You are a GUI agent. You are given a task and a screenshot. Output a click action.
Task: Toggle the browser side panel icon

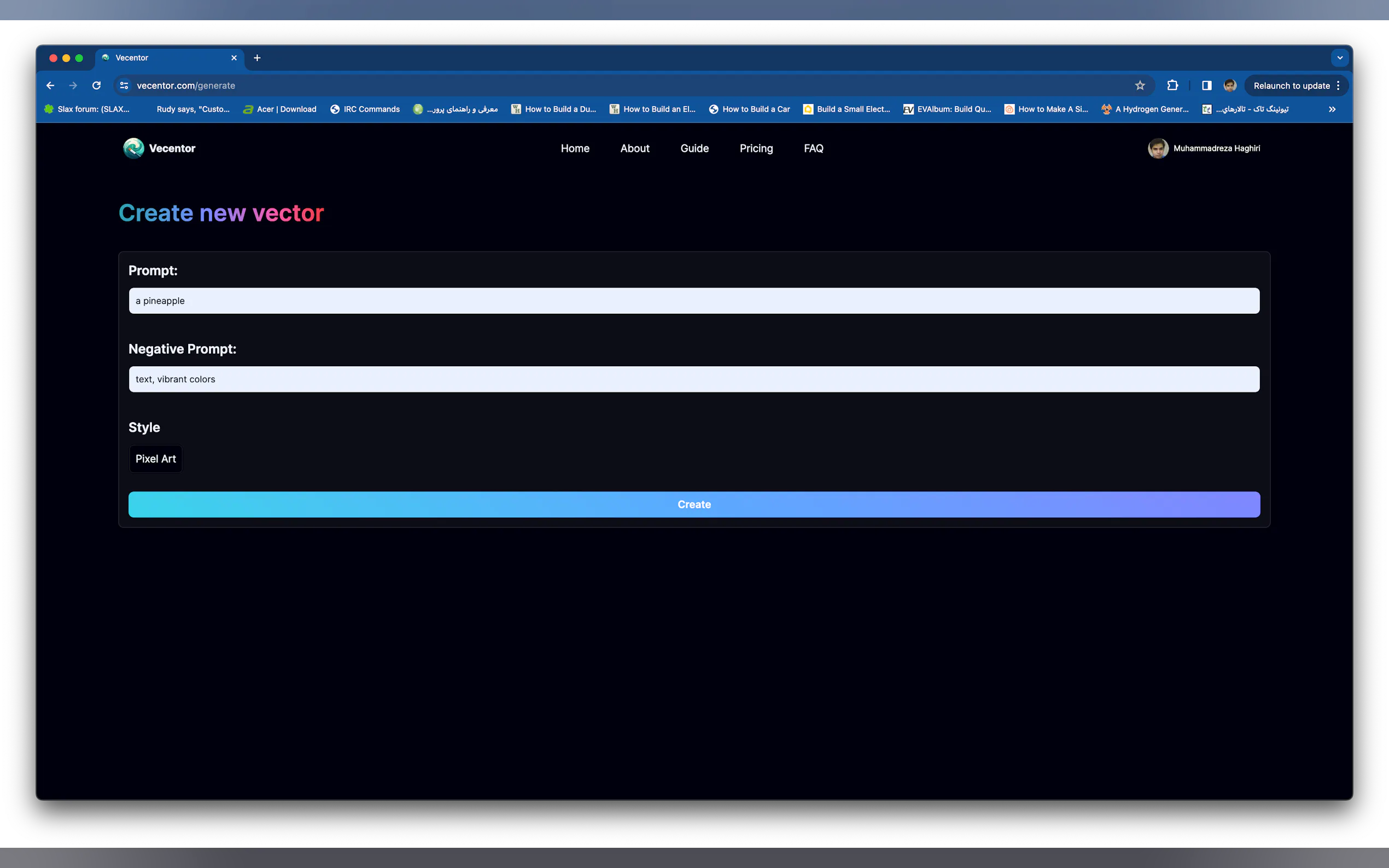[1206, 85]
